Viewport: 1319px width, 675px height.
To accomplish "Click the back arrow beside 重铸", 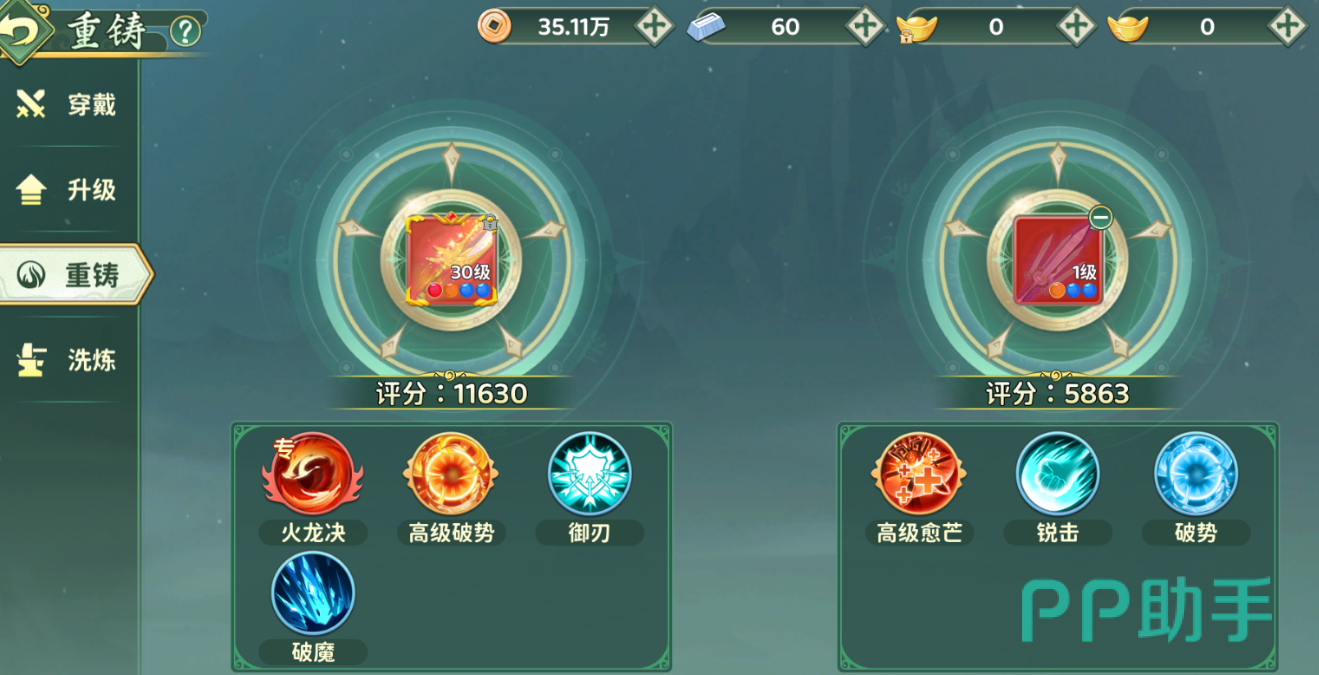I will 22,32.
